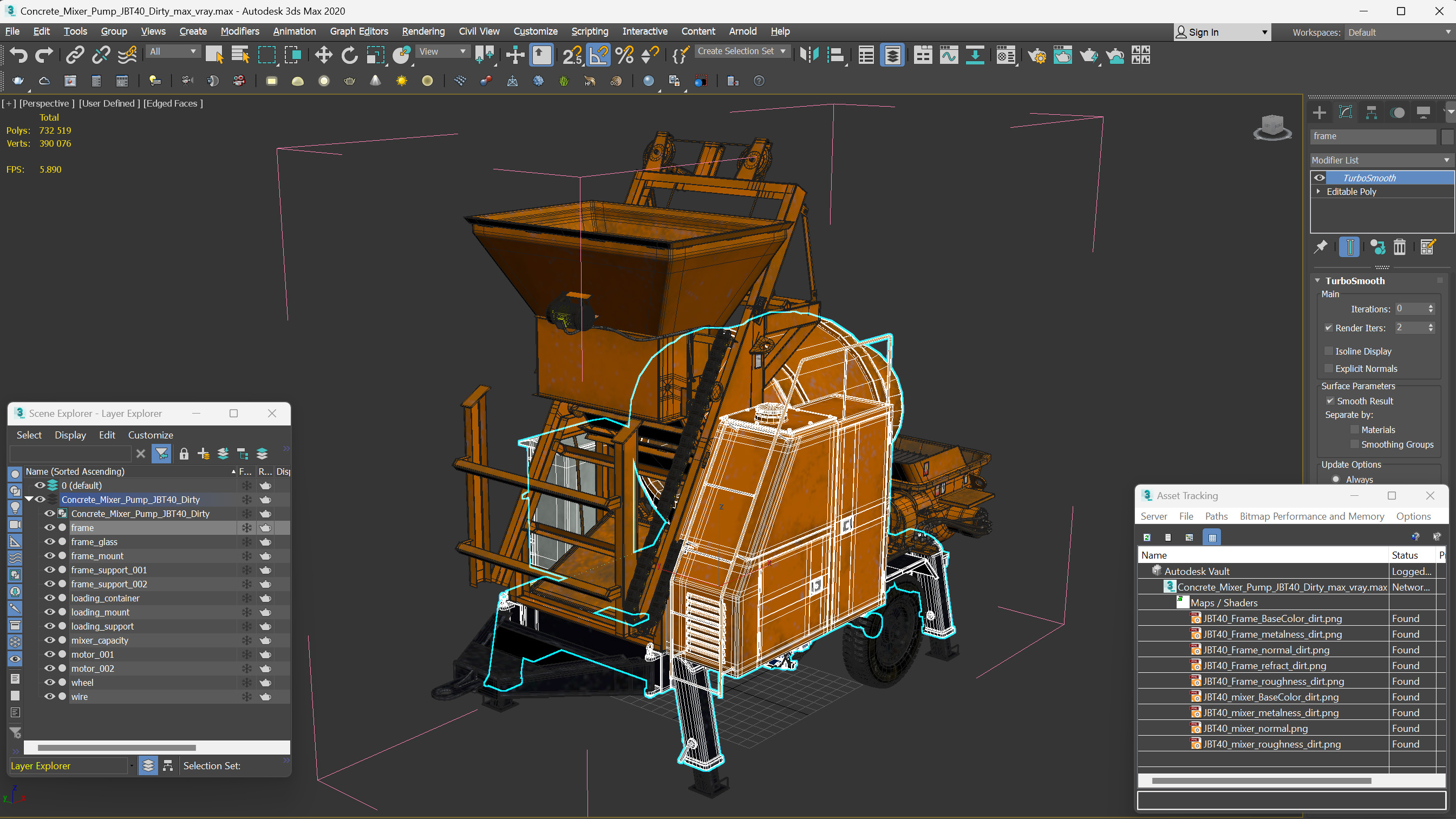Open the Create Selection Set dropdown
Screen dimensions: 1456x819
783,51
